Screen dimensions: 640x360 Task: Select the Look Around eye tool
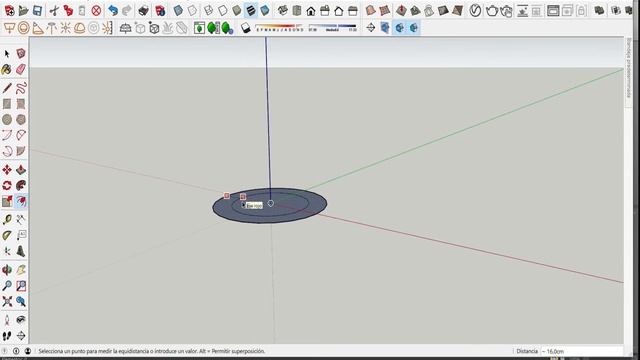point(21,320)
